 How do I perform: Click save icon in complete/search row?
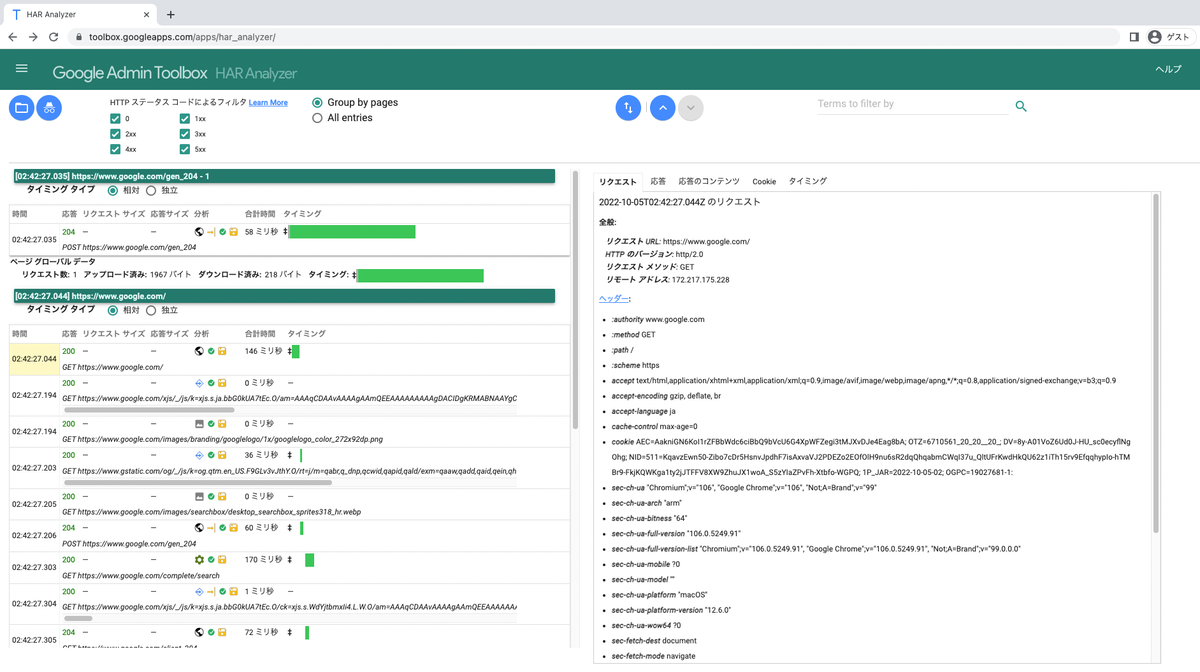[222, 560]
